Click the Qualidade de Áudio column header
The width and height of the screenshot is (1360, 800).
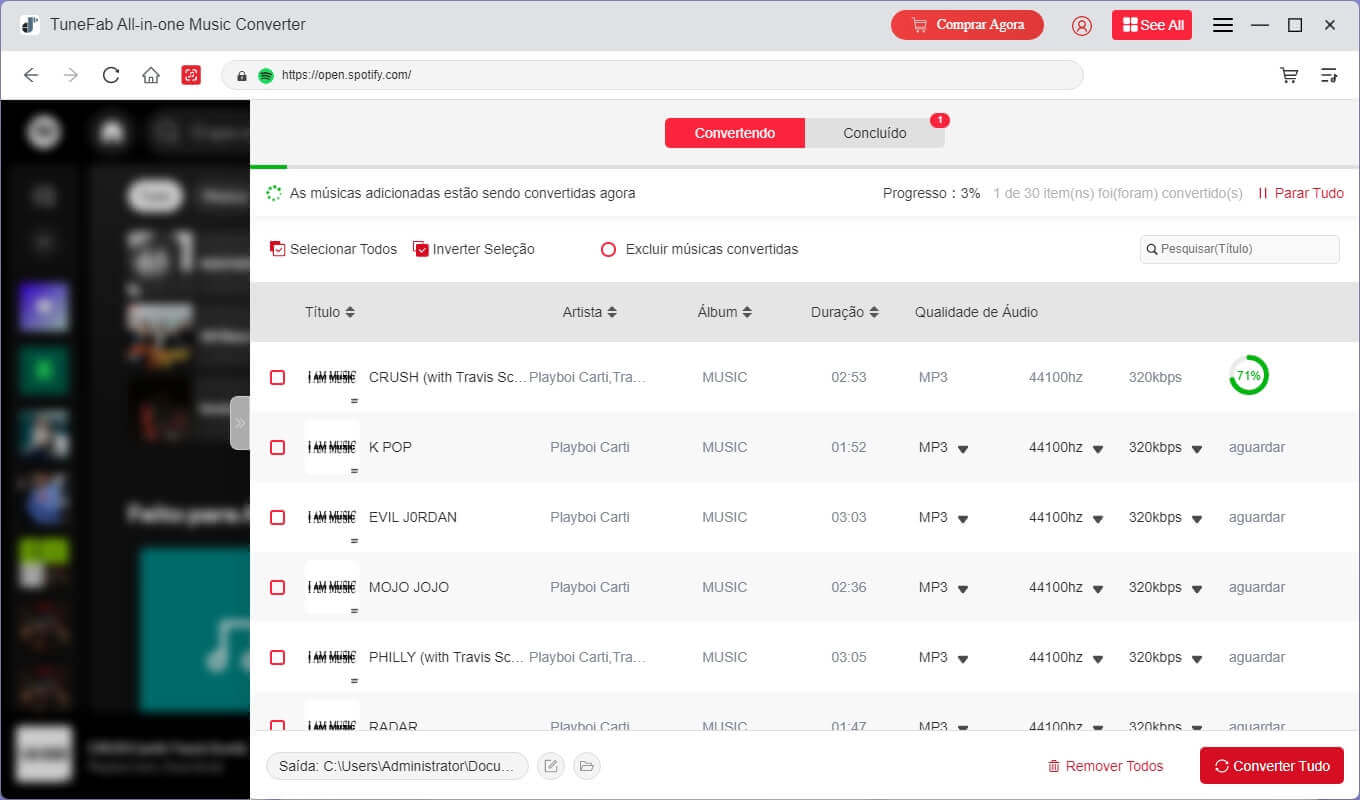(x=976, y=312)
